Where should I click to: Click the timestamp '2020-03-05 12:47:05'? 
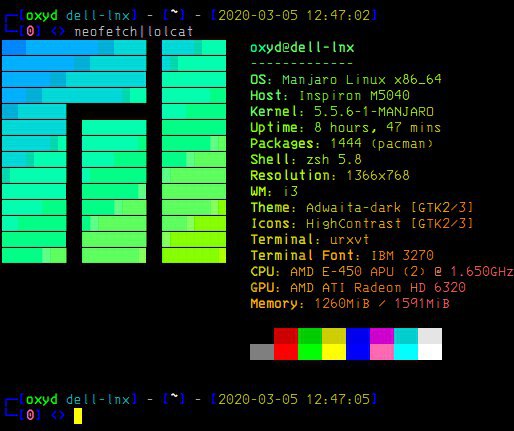(x=294, y=399)
